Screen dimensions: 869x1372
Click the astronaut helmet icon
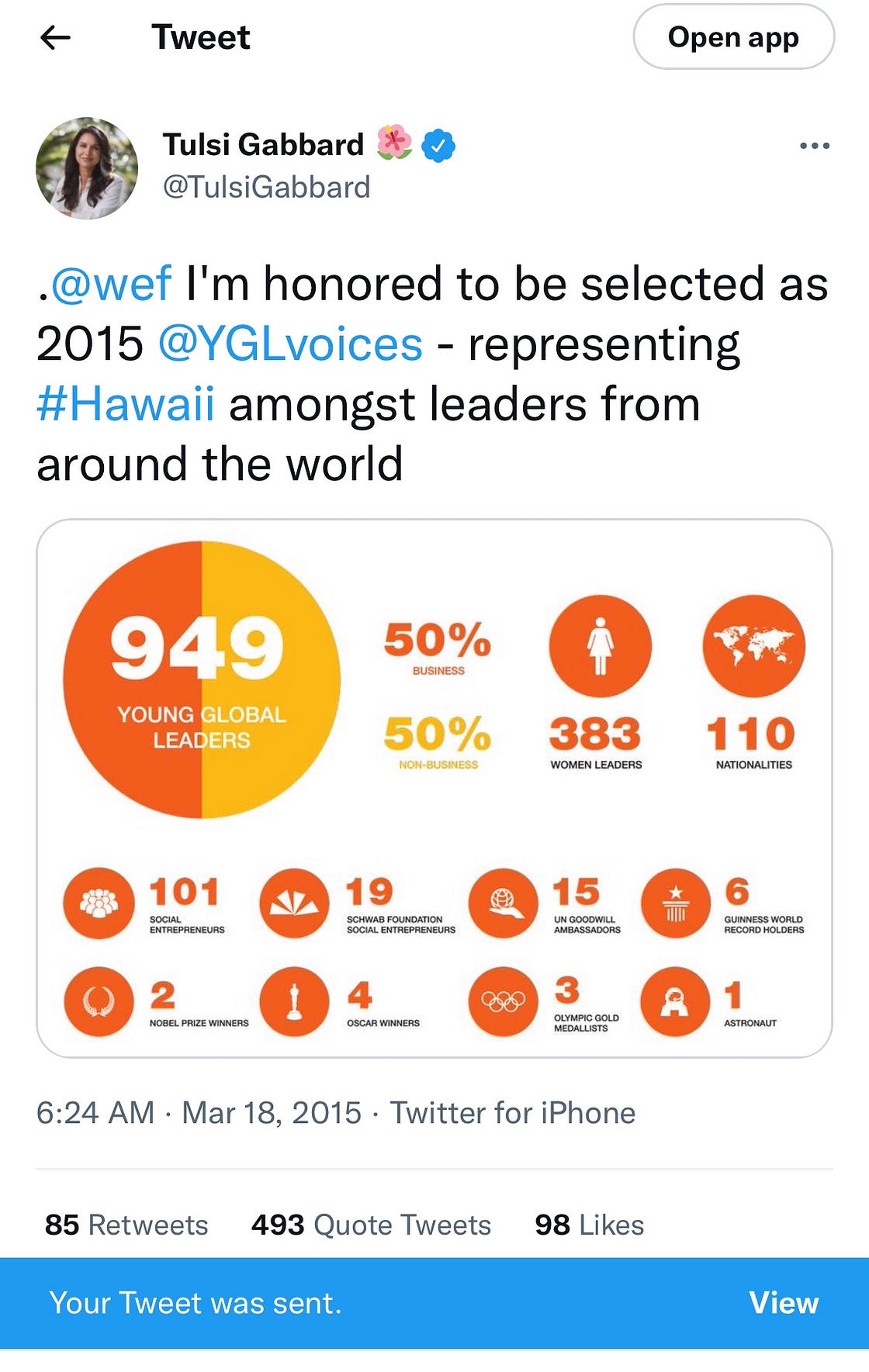click(675, 1001)
